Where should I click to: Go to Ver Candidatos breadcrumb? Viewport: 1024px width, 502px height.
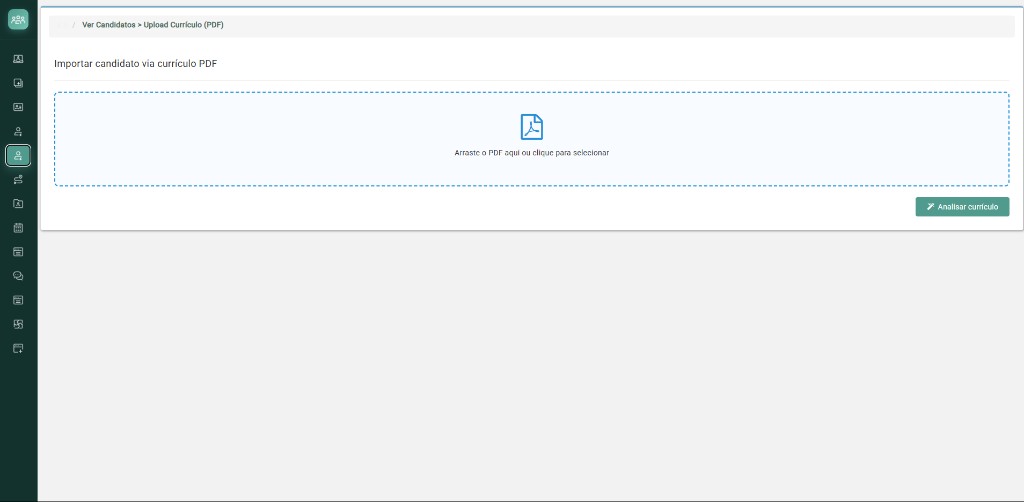click(108, 25)
